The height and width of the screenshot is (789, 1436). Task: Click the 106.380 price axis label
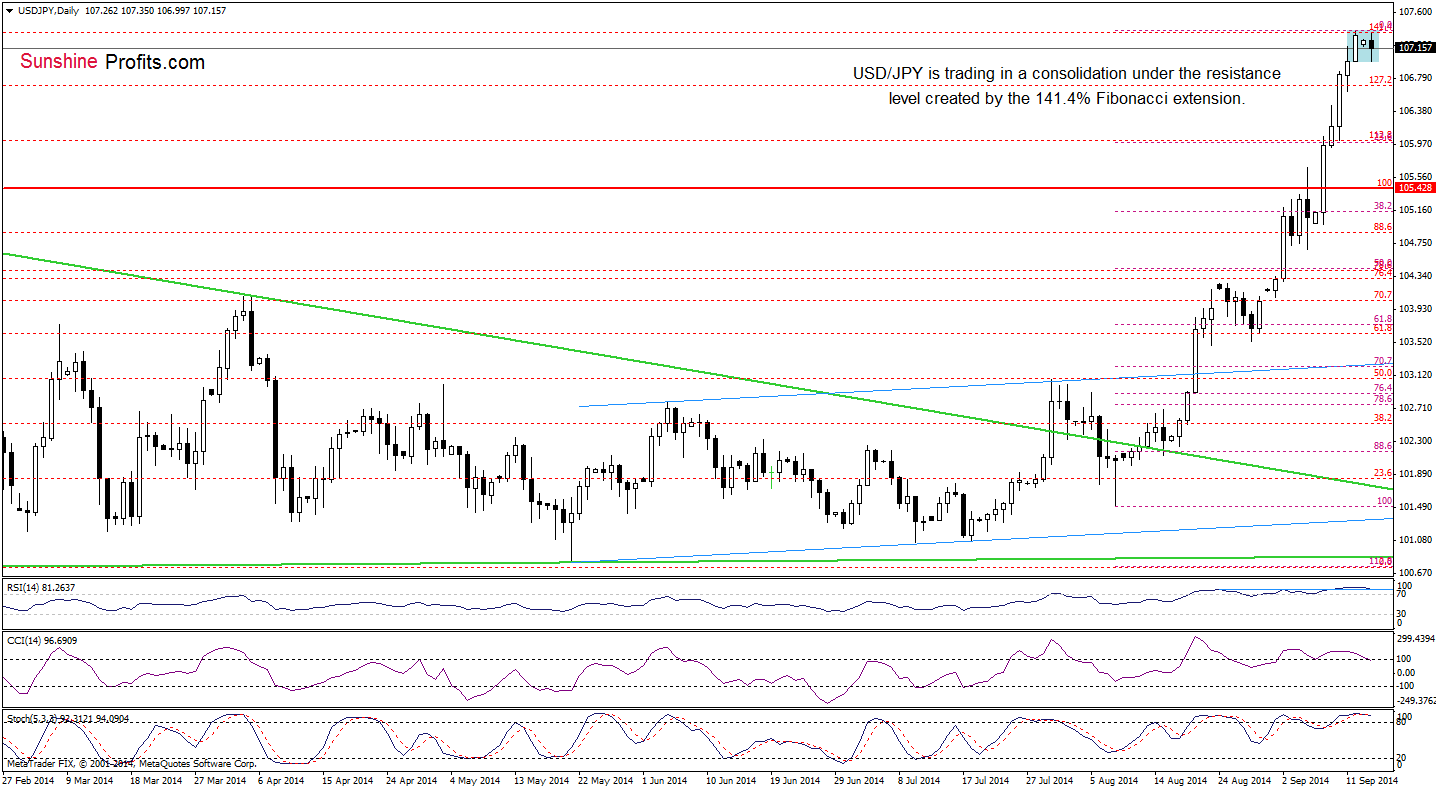(1414, 110)
